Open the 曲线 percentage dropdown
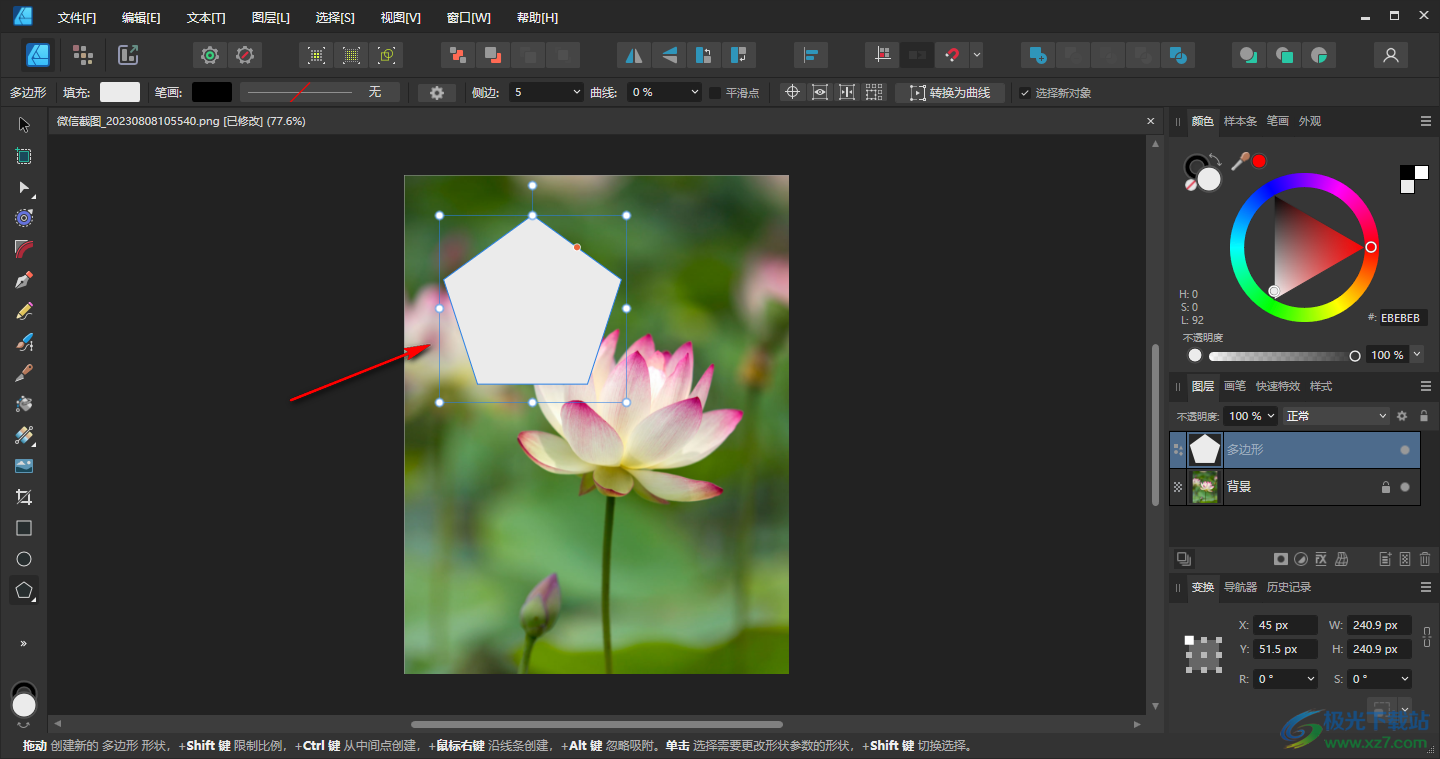Viewport: 1440px width, 759px height. (x=664, y=92)
